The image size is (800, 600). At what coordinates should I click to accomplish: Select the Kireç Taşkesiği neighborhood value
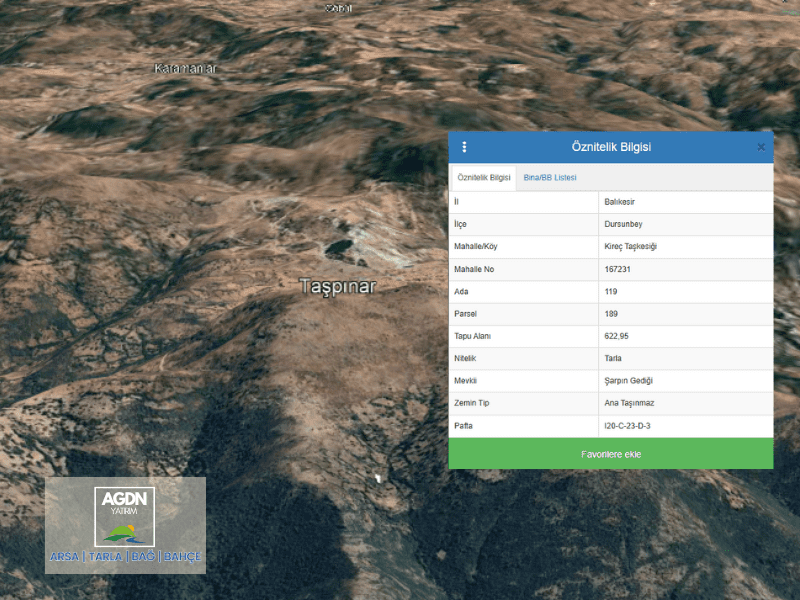click(630, 247)
